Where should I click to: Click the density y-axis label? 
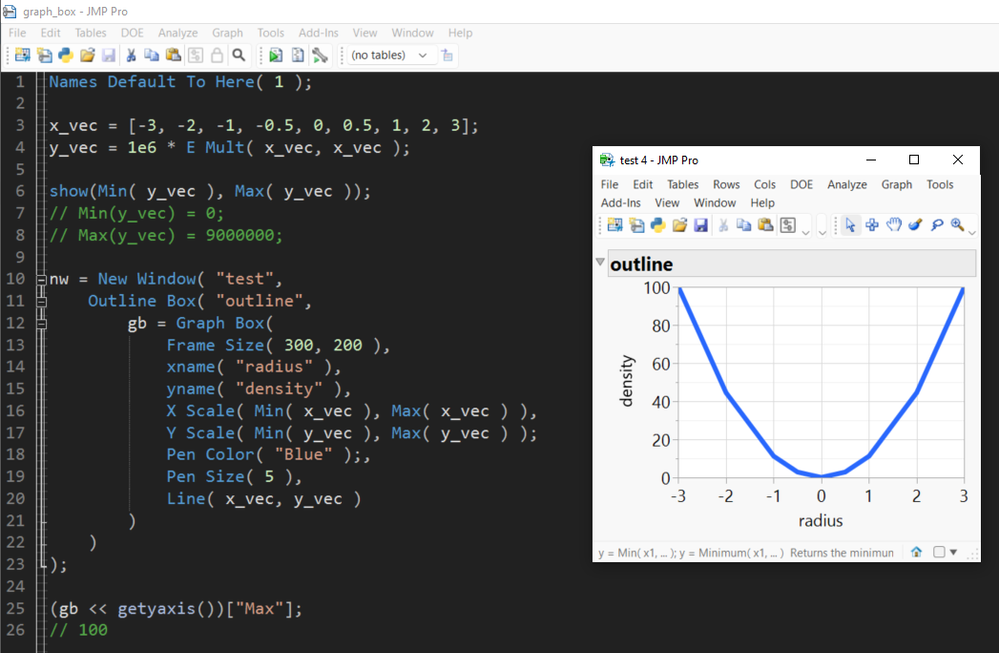(627, 380)
